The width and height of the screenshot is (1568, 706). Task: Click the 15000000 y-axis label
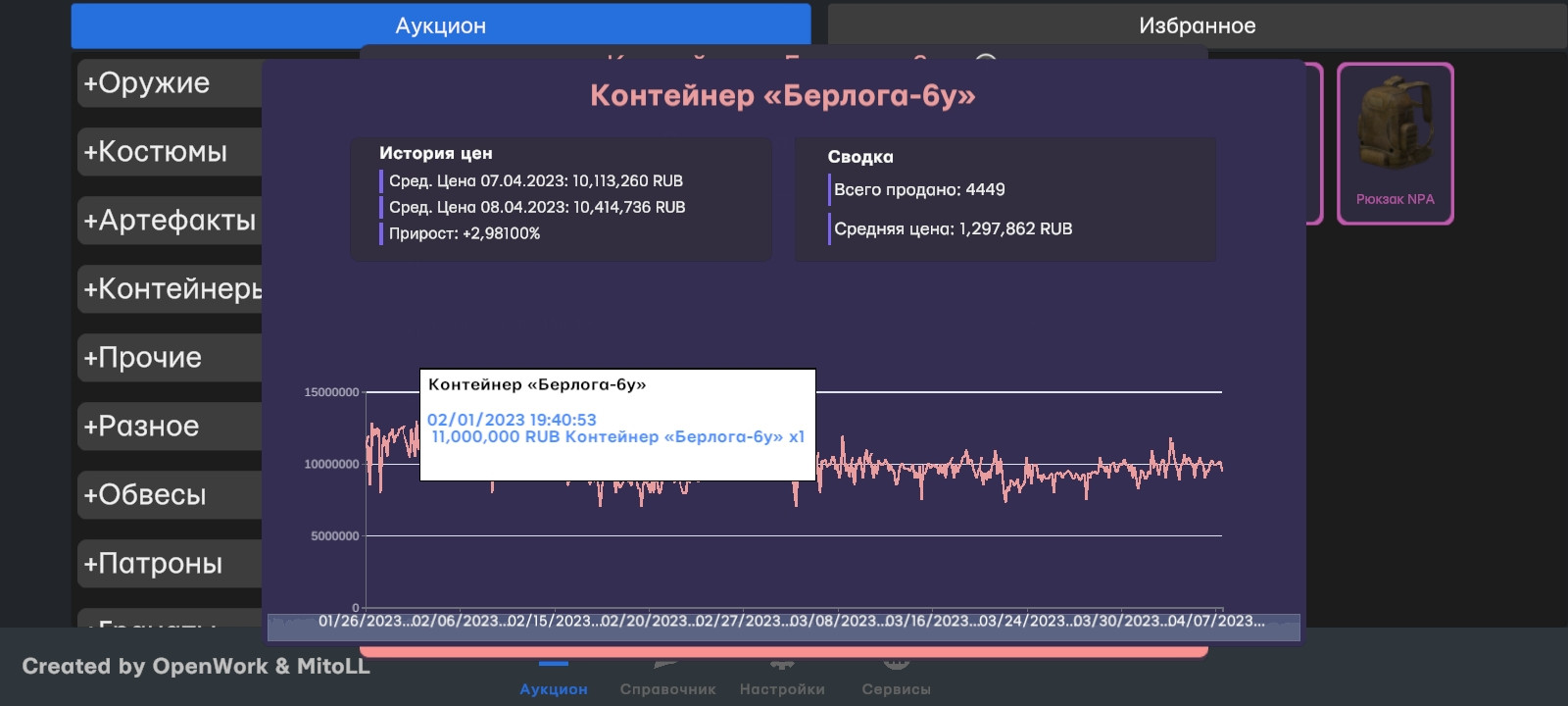[x=331, y=392]
